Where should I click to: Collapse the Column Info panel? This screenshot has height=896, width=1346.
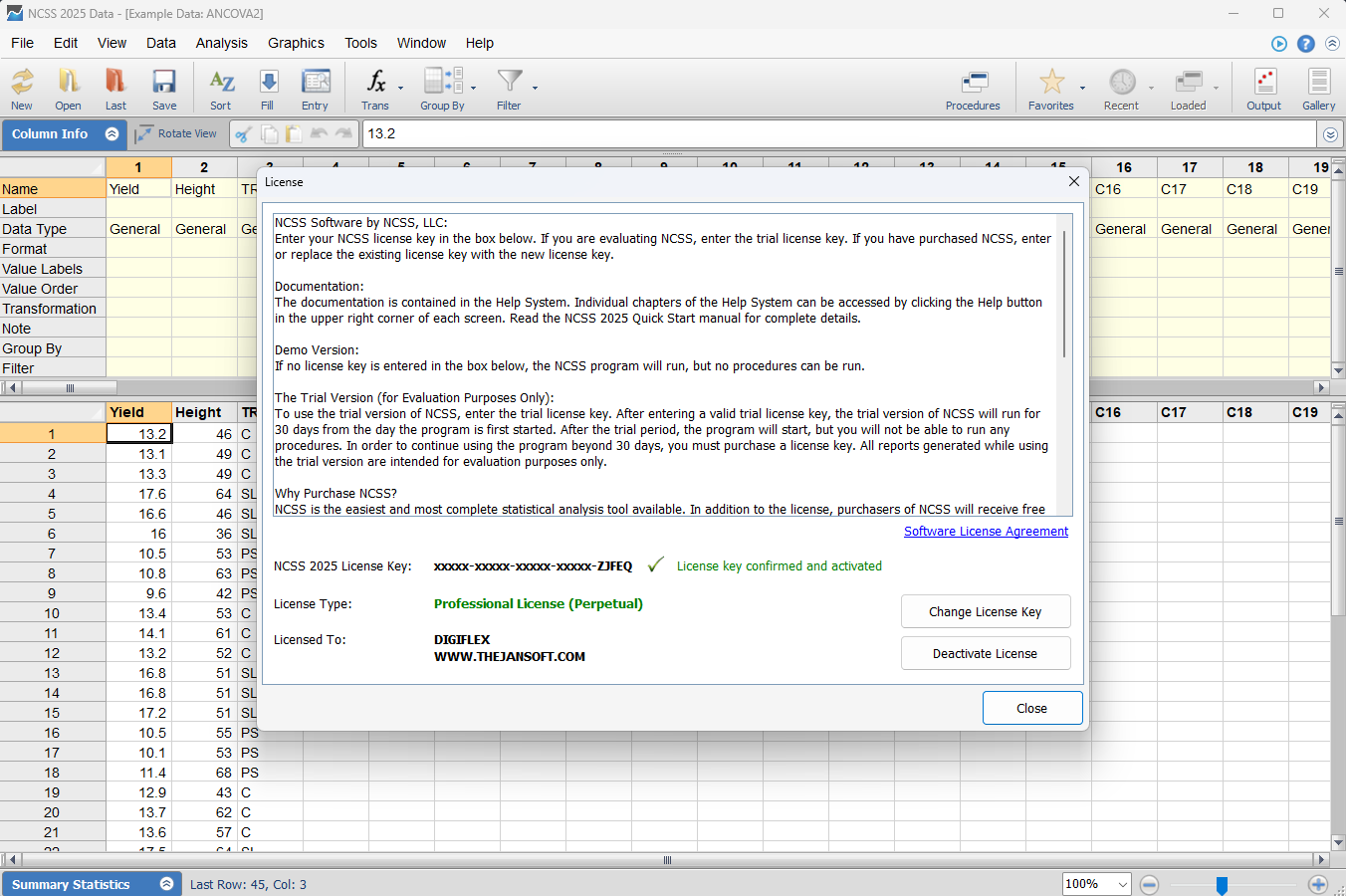112,133
